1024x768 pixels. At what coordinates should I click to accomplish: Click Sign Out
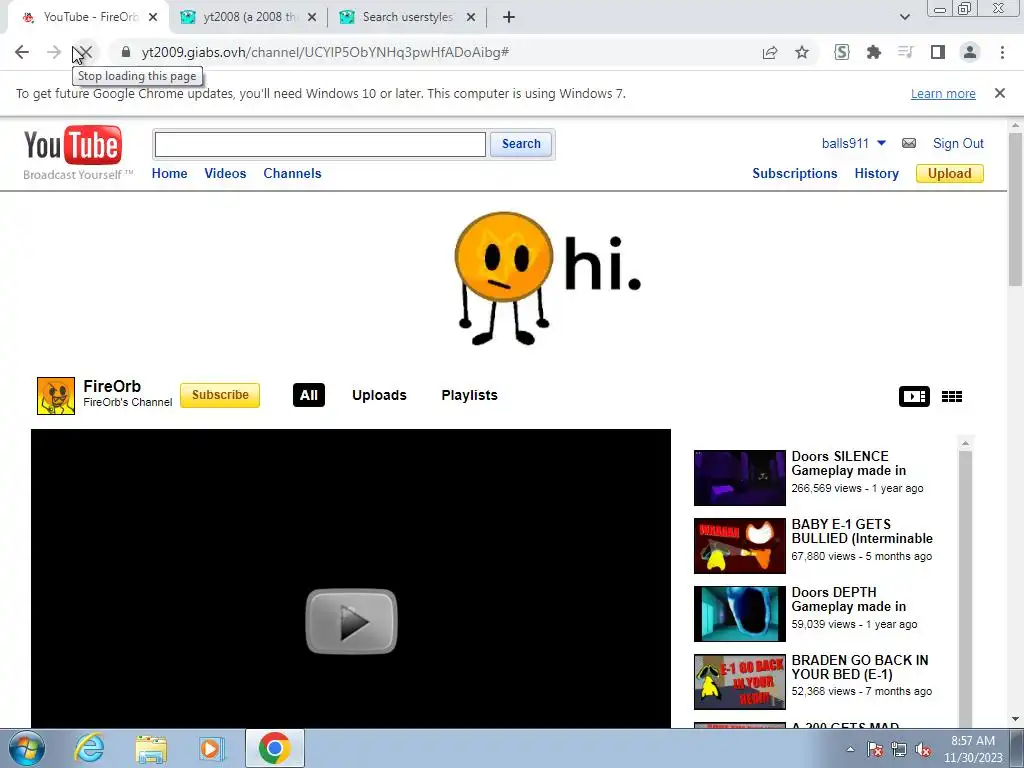click(958, 143)
